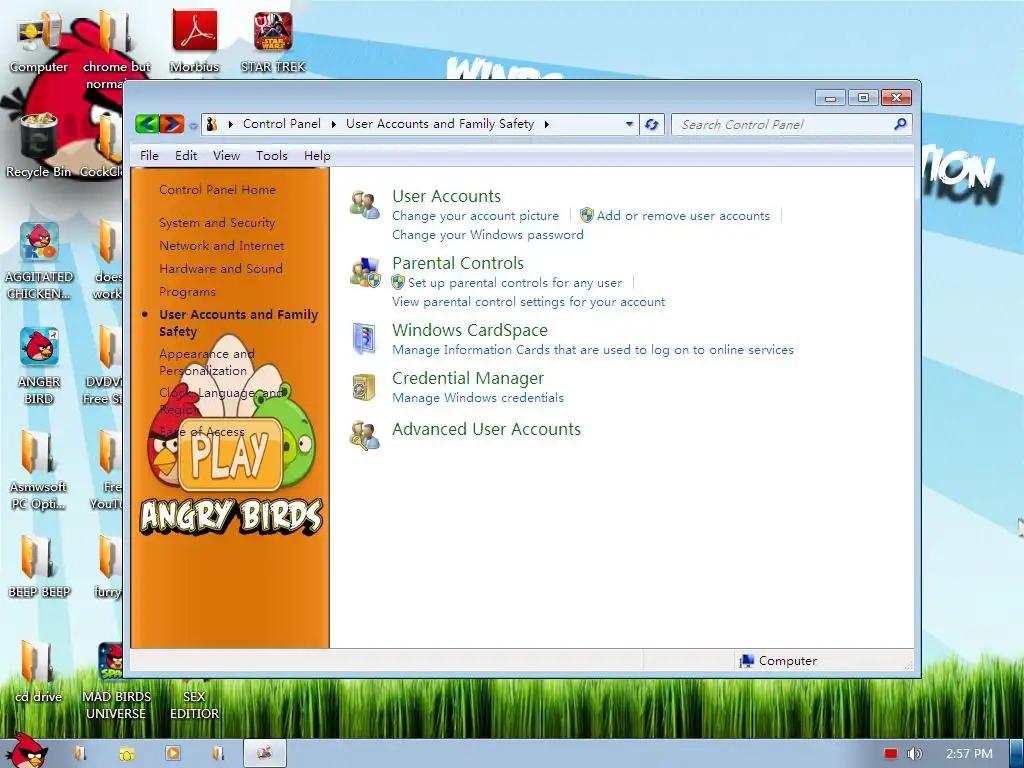This screenshot has height=768, width=1024.
Task: Select the Asmwsoft PC Optimizer desktop icon
Action: point(39,470)
